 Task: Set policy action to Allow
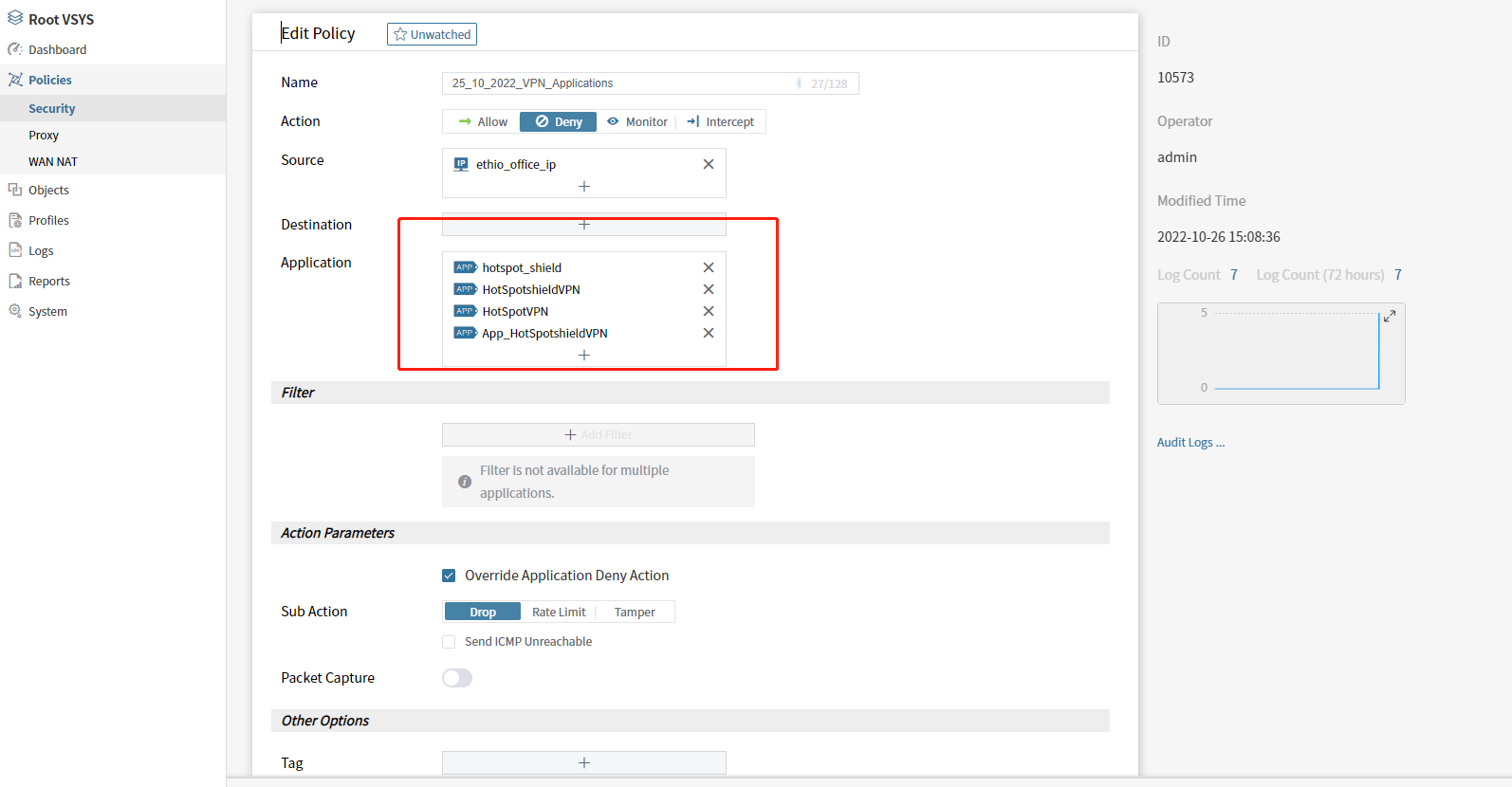tap(482, 121)
